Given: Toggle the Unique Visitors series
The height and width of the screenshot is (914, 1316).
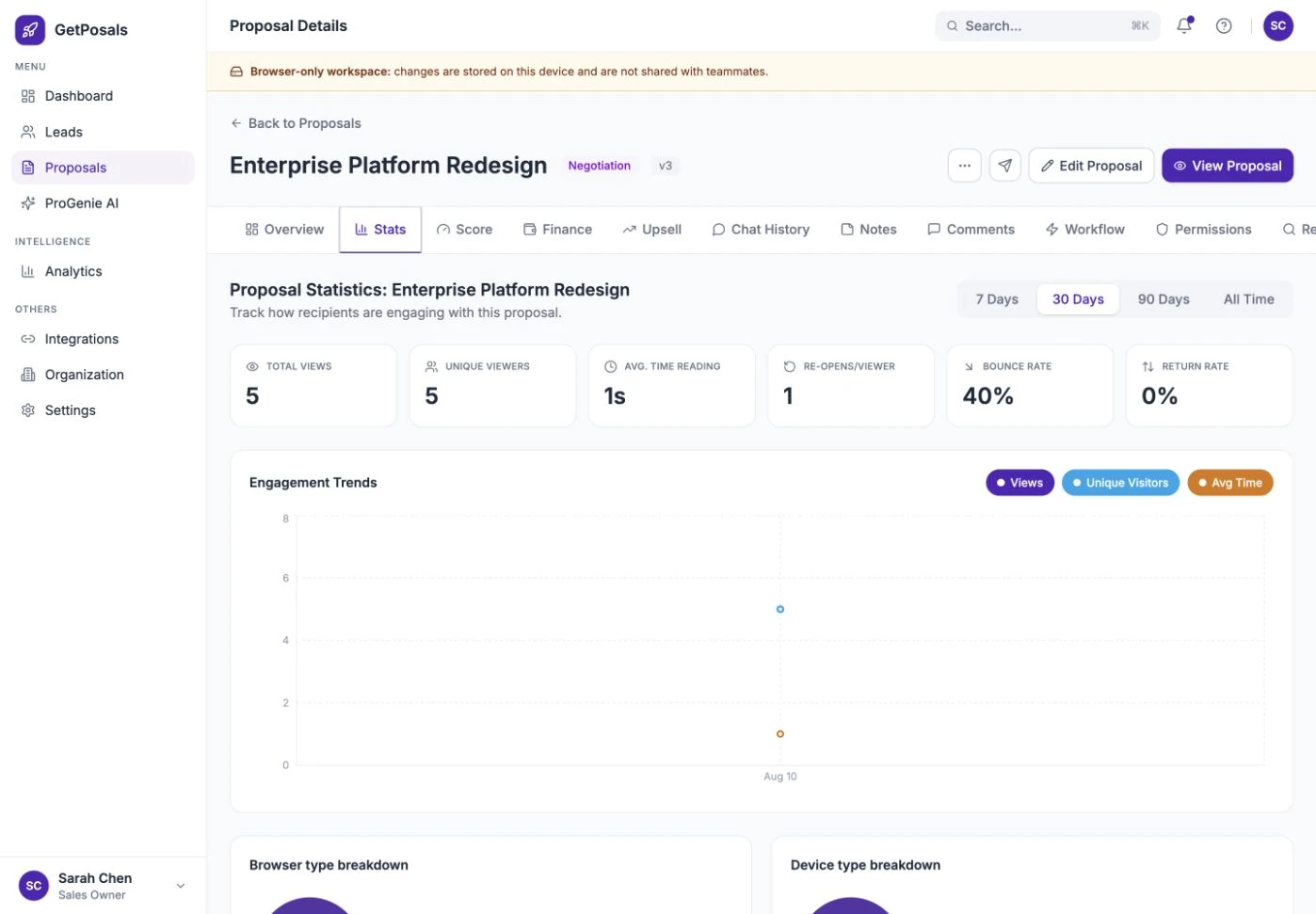Looking at the screenshot, I should click(x=1120, y=483).
